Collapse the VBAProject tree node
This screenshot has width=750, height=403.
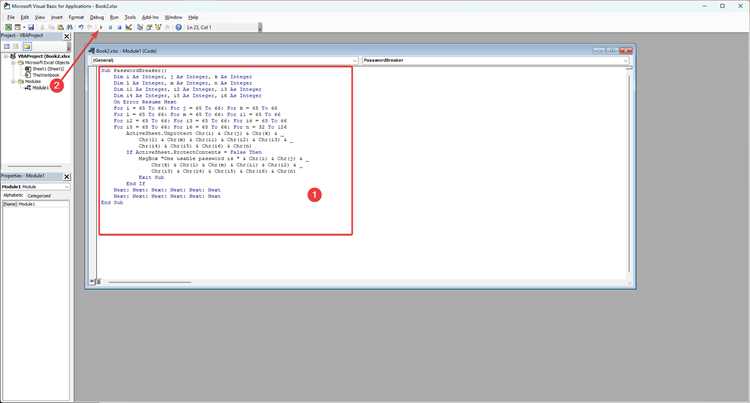point(6,56)
